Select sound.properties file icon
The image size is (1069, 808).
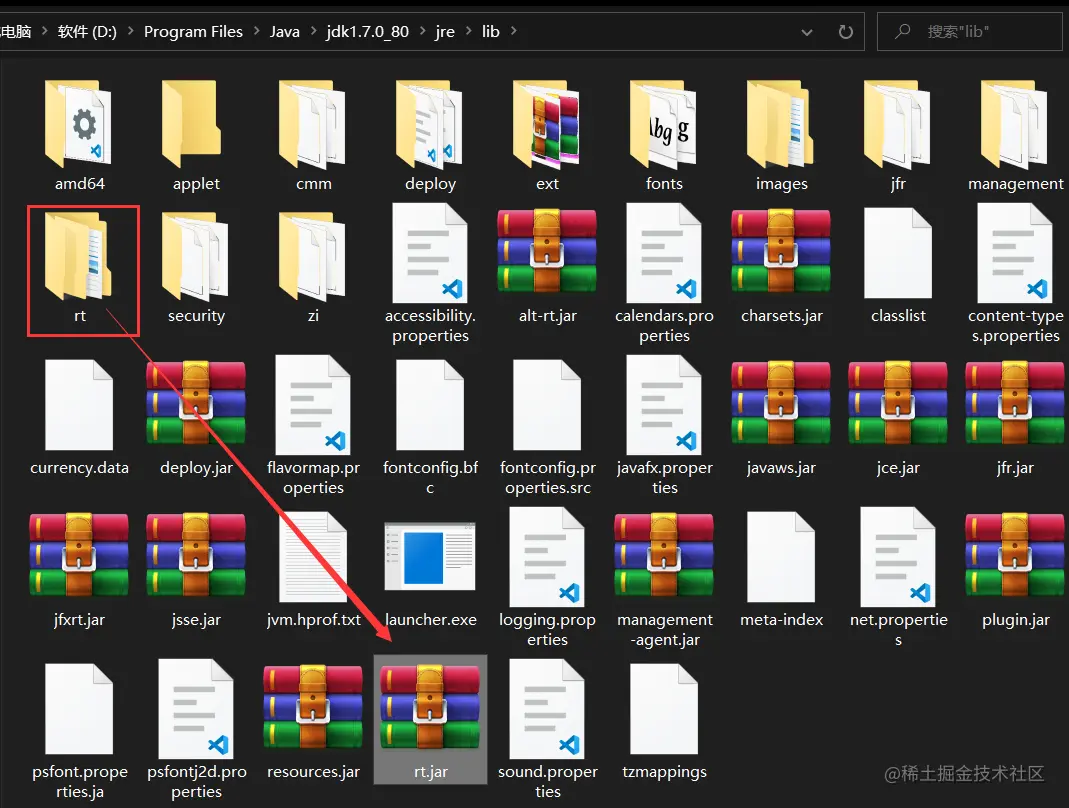click(547, 709)
